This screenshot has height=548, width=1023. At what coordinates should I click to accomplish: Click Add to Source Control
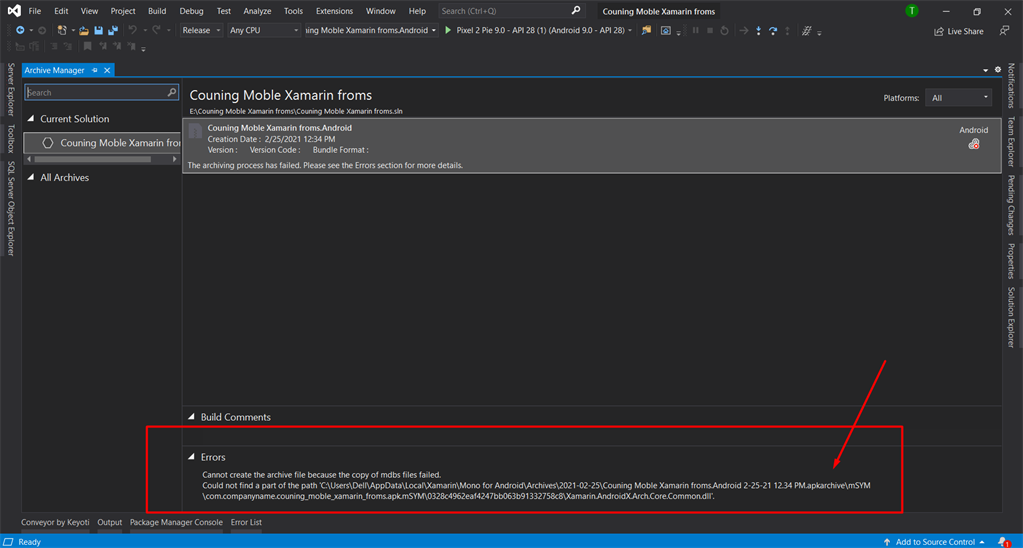(934, 541)
